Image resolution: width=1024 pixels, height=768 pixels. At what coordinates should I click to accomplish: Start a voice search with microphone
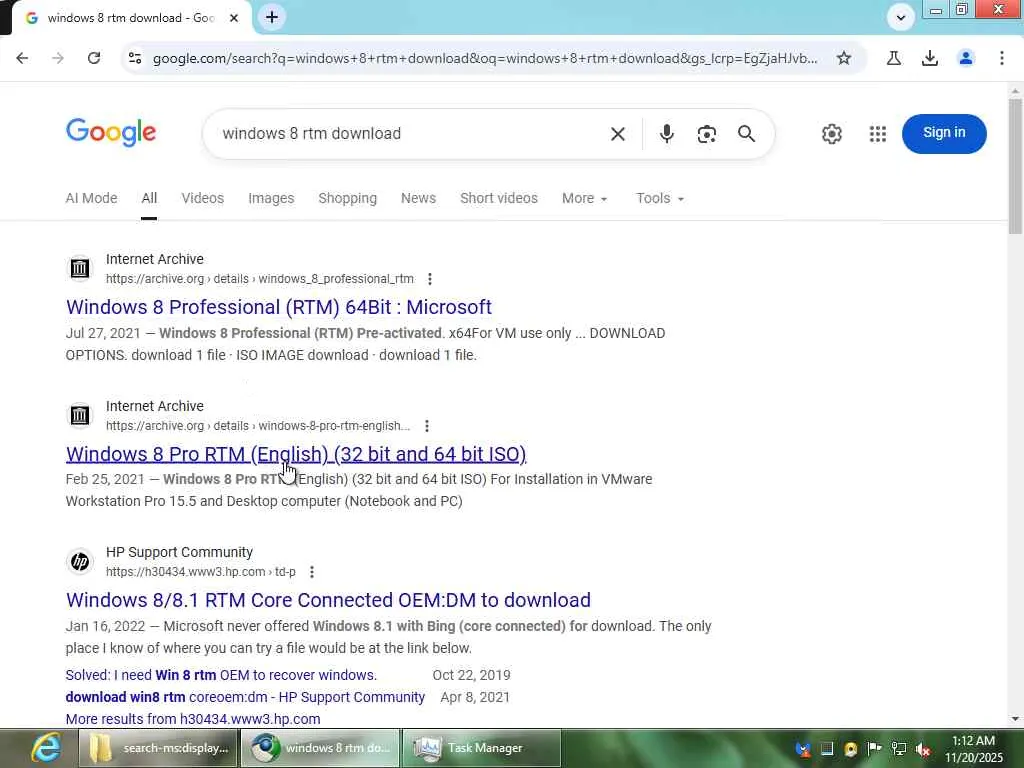point(666,134)
